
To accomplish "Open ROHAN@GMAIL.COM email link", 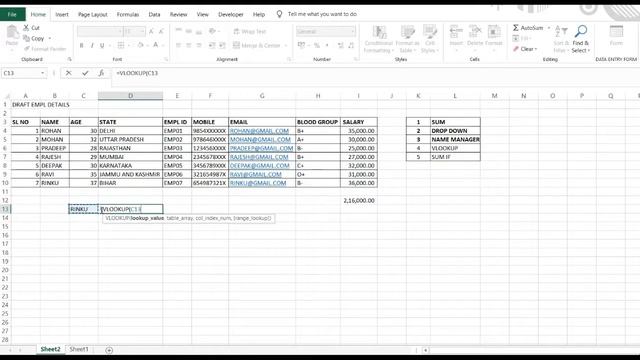I will point(259,131).
